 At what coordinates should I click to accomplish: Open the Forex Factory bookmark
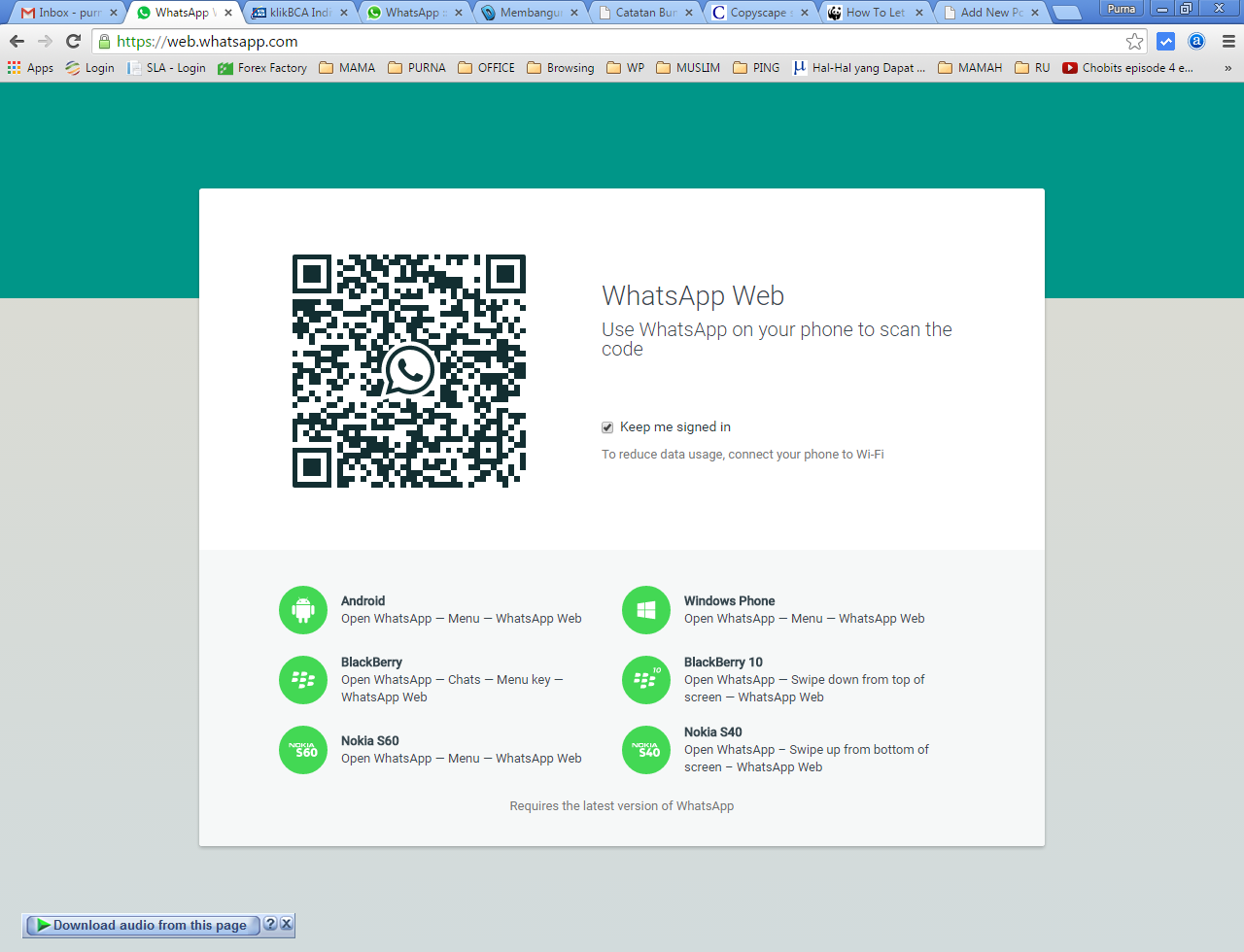(x=262, y=68)
